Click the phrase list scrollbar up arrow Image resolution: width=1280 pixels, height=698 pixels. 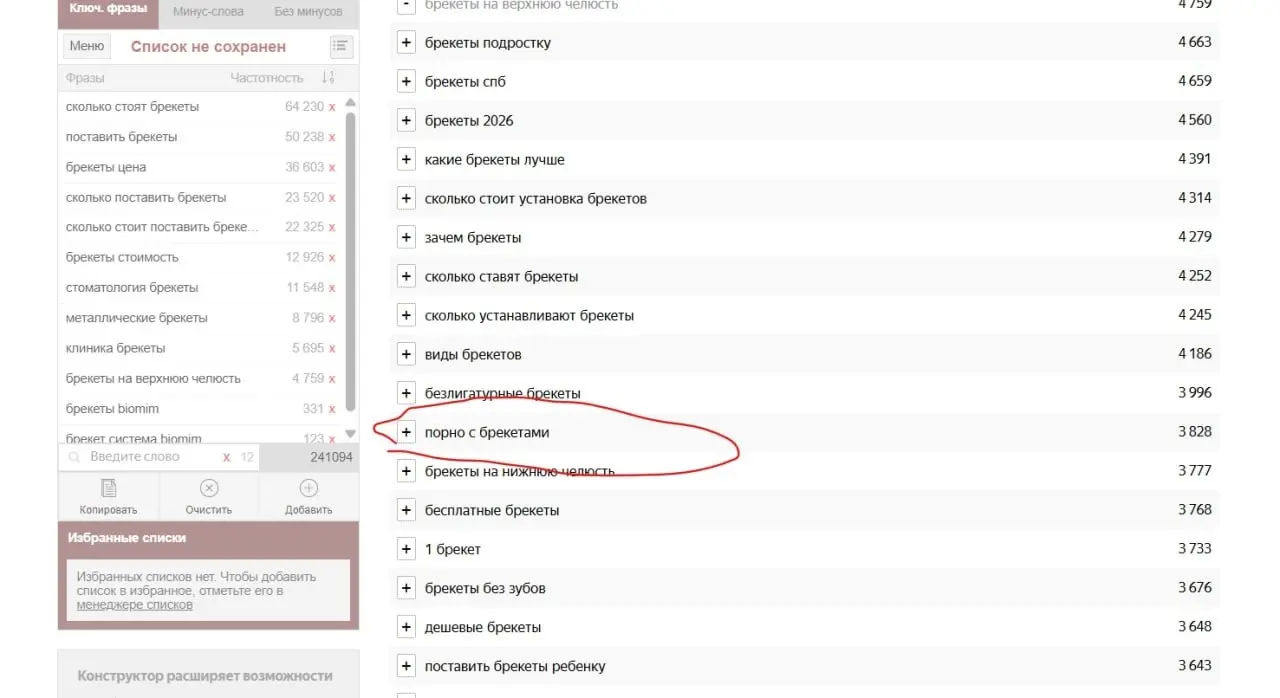pyautogui.click(x=350, y=102)
